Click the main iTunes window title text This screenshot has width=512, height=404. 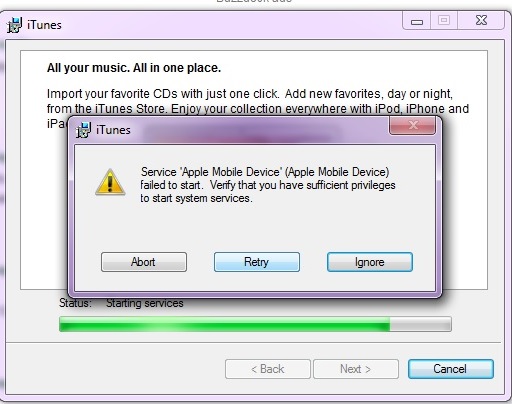pos(44,25)
